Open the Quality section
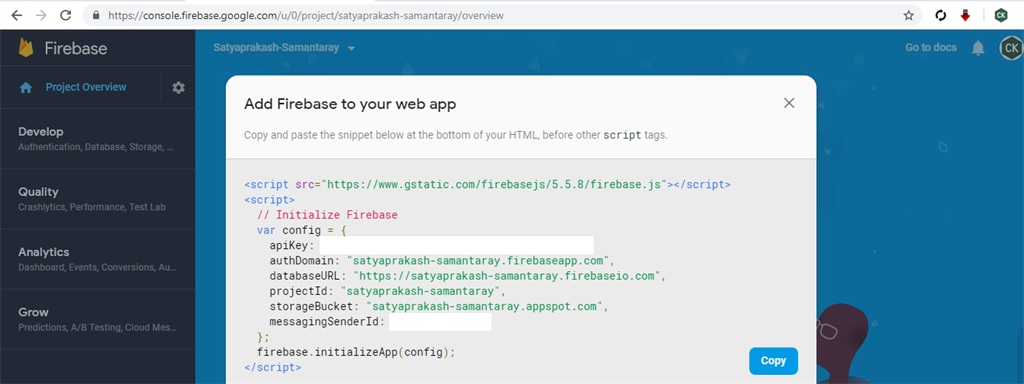Image resolution: width=1024 pixels, height=384 pixels. (97, 199)
